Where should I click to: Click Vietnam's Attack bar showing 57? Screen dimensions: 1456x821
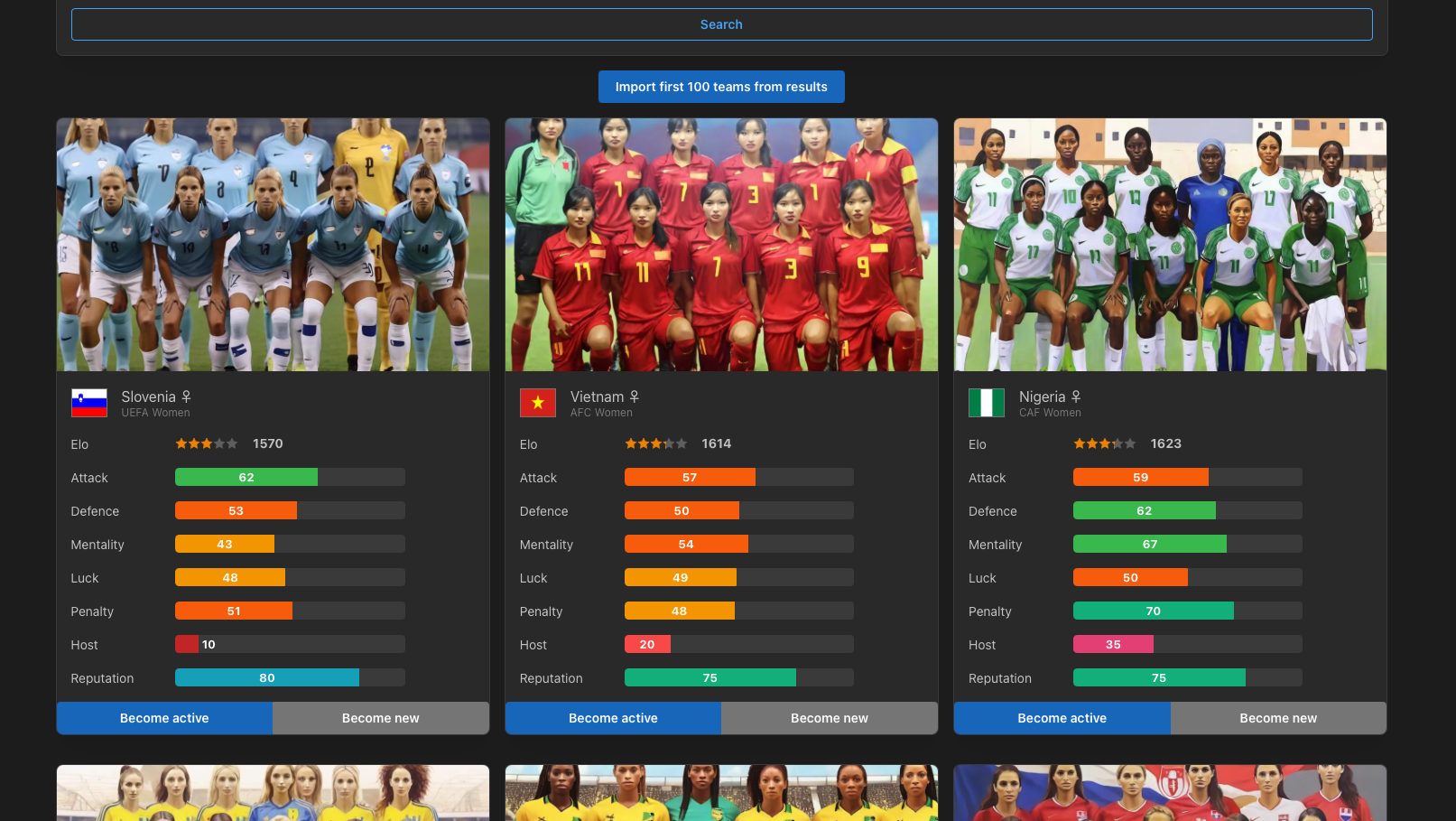coord(739,477)
